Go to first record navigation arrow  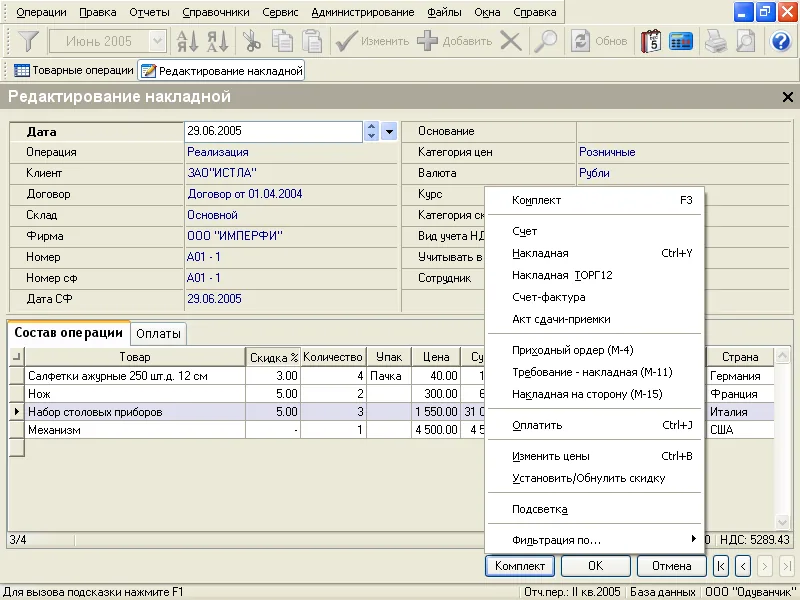(x=721, y=566)
